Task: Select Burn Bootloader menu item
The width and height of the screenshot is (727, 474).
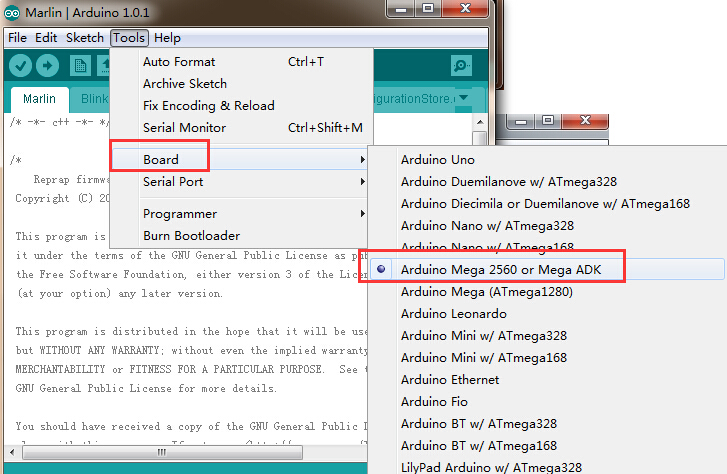Action: click(x=241, y=236)
